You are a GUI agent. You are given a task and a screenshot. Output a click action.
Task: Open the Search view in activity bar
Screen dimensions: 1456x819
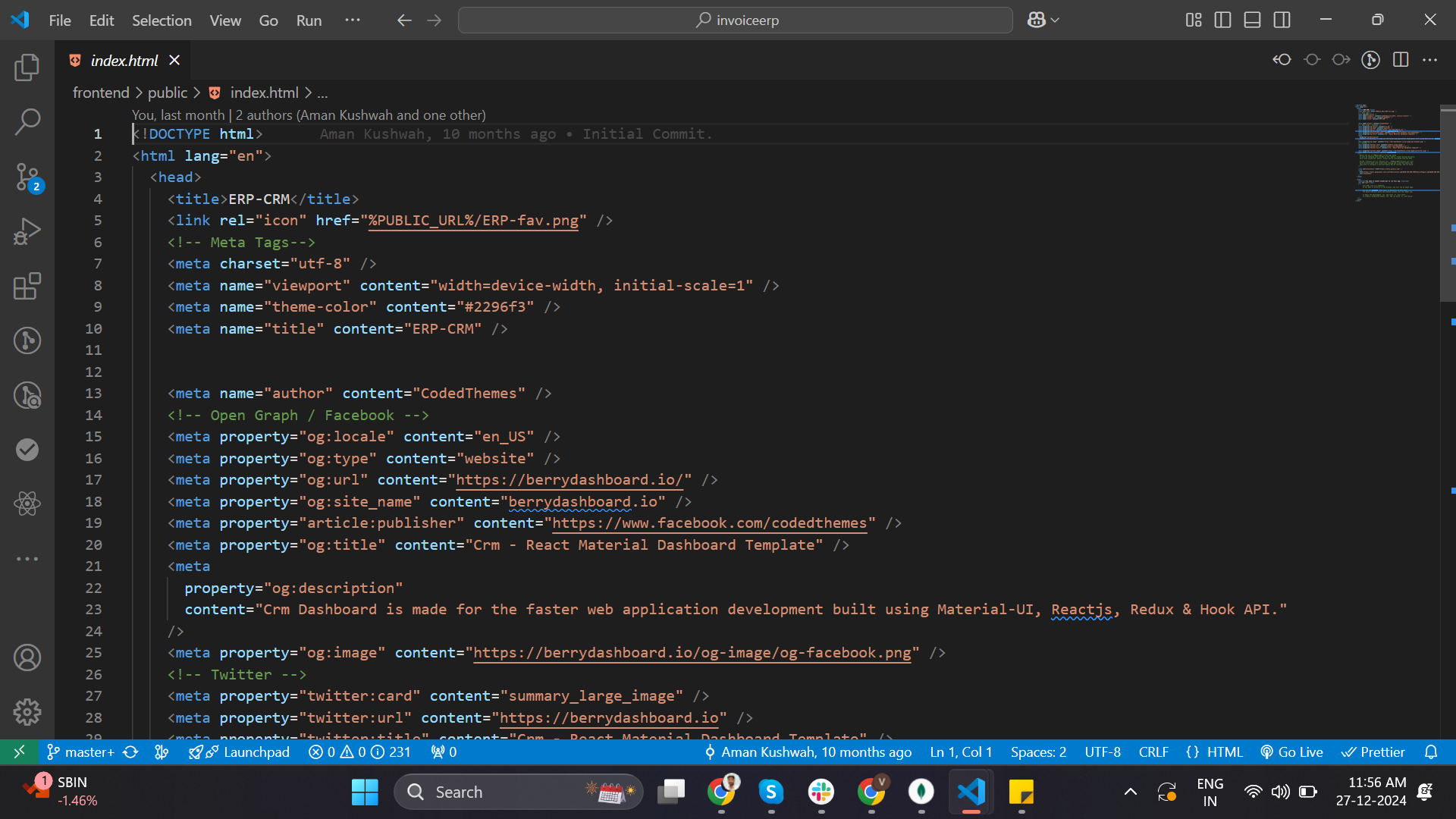pos(27,121)
